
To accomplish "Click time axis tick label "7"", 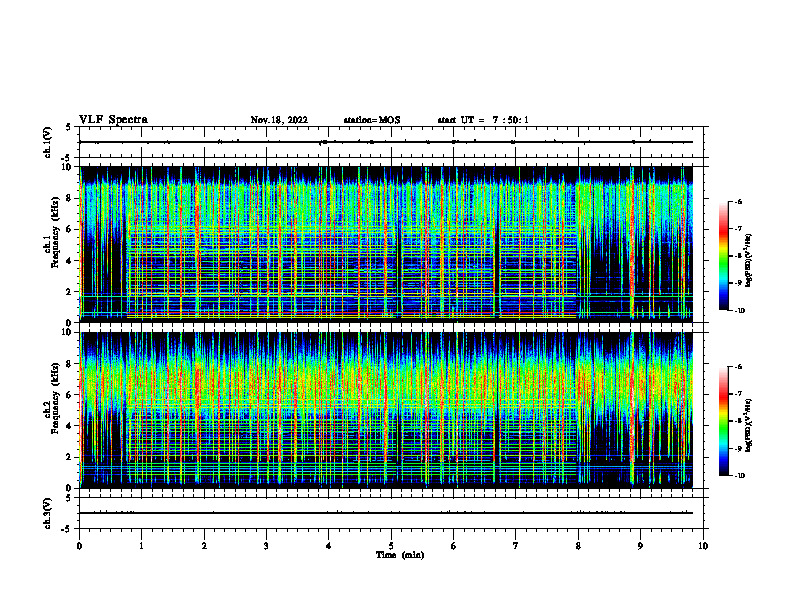I will point(516,546).
